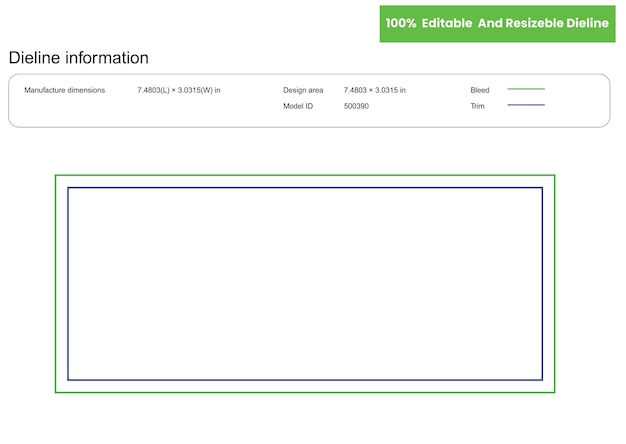Click the bottom-left corner of the trim rectangle

pyautogui.click(x=68, y=380)
